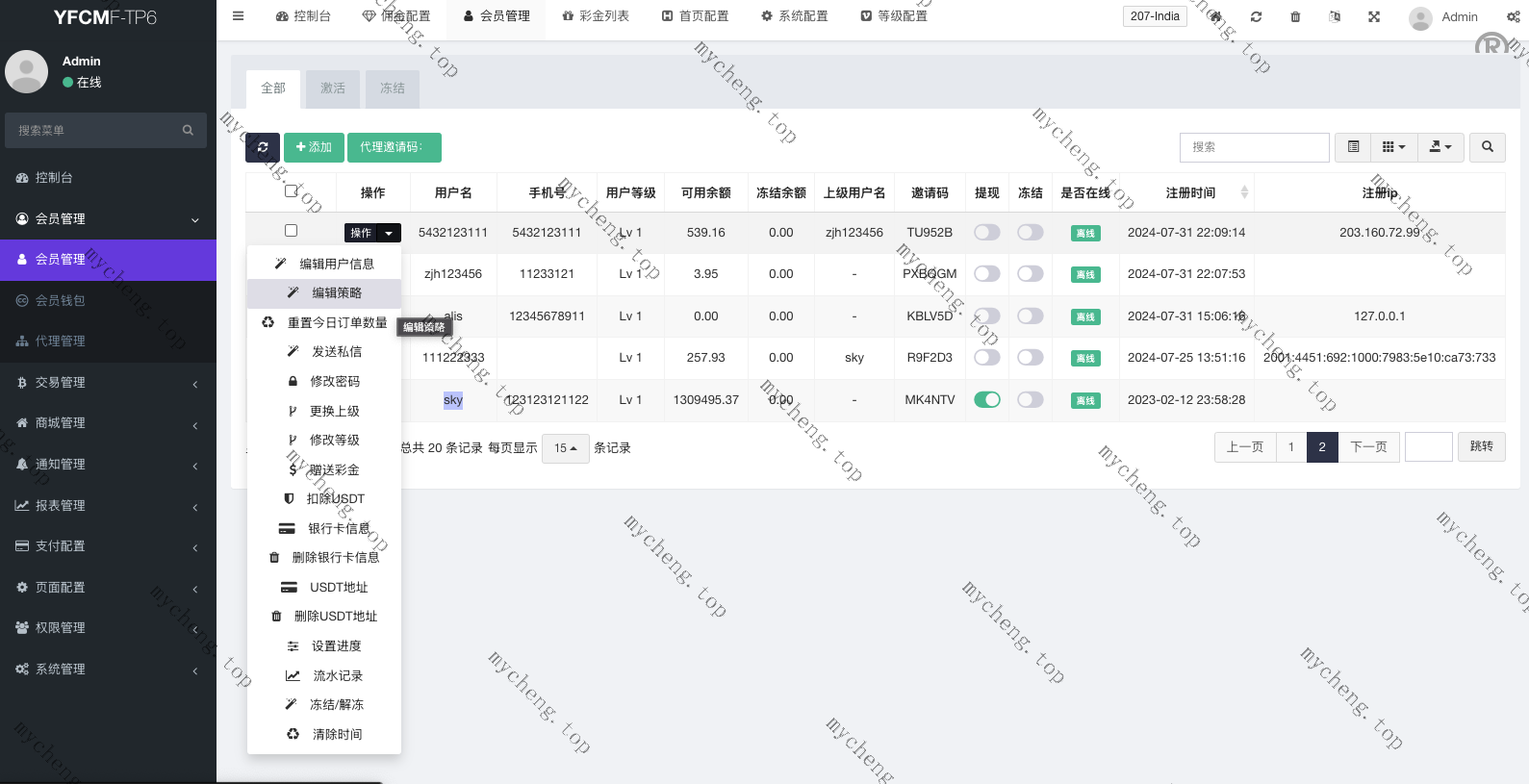The height and width of the screenshot is (784, 1529).
Task: Click the 上一页 pagination button
Action: pyautogui.click(x=1244, y=447)
